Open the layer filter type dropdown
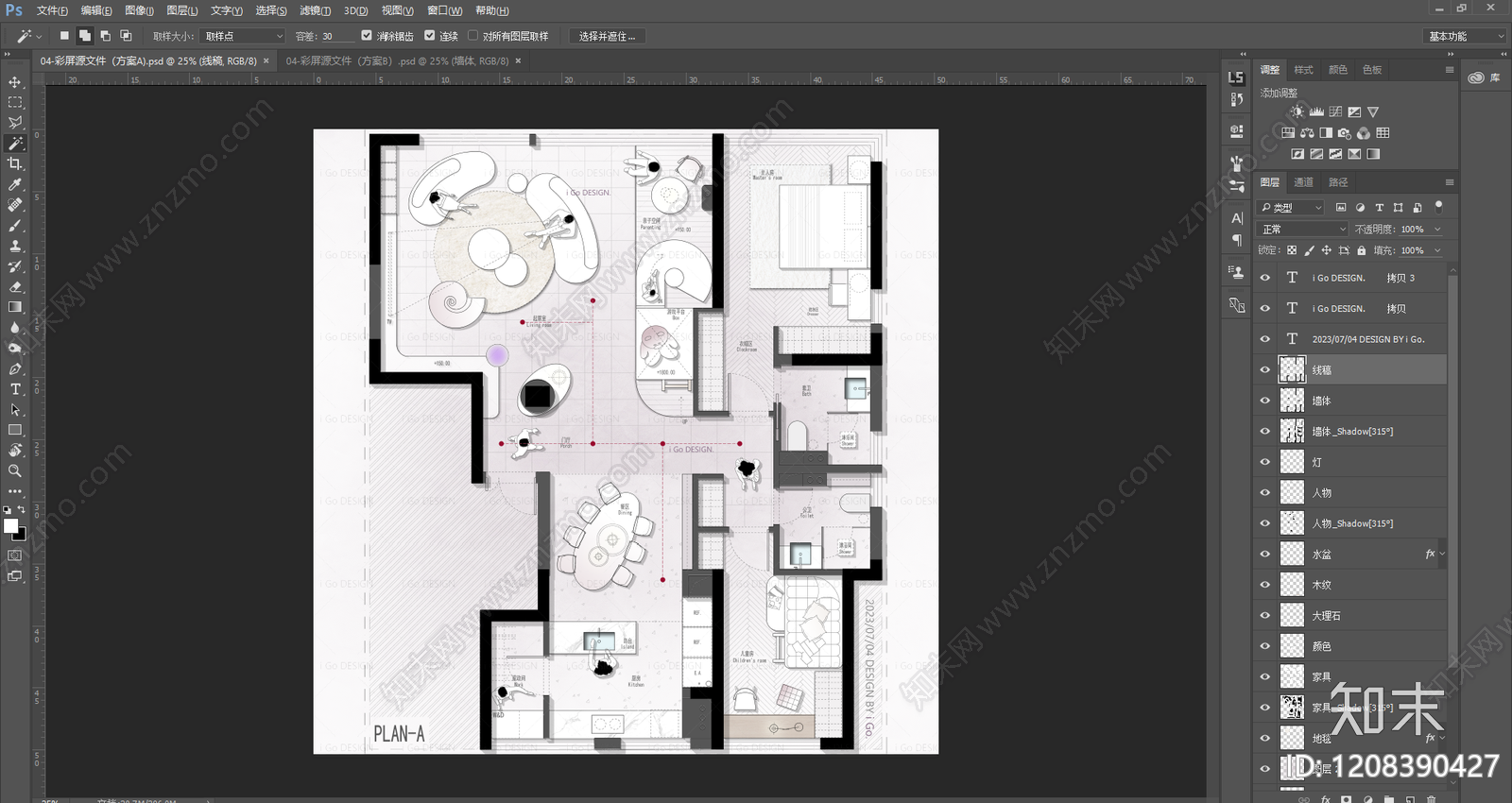 click(1292, 208)
